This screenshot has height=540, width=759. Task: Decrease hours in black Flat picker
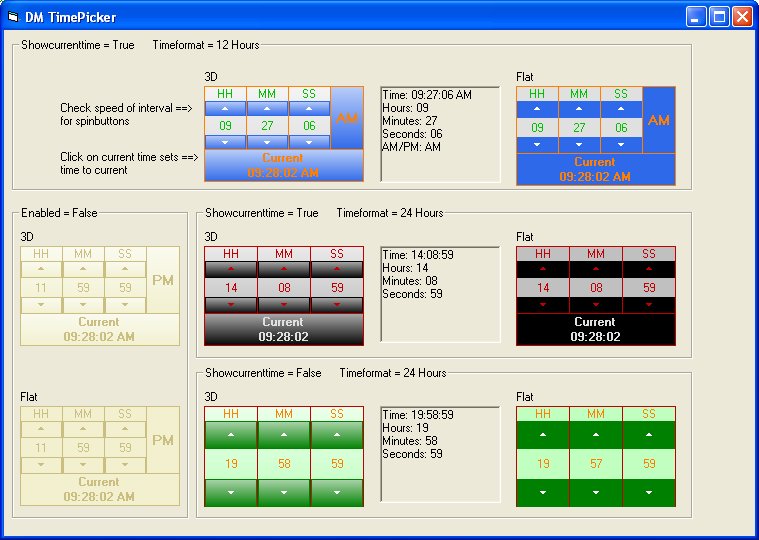click(x=543, y=304)
